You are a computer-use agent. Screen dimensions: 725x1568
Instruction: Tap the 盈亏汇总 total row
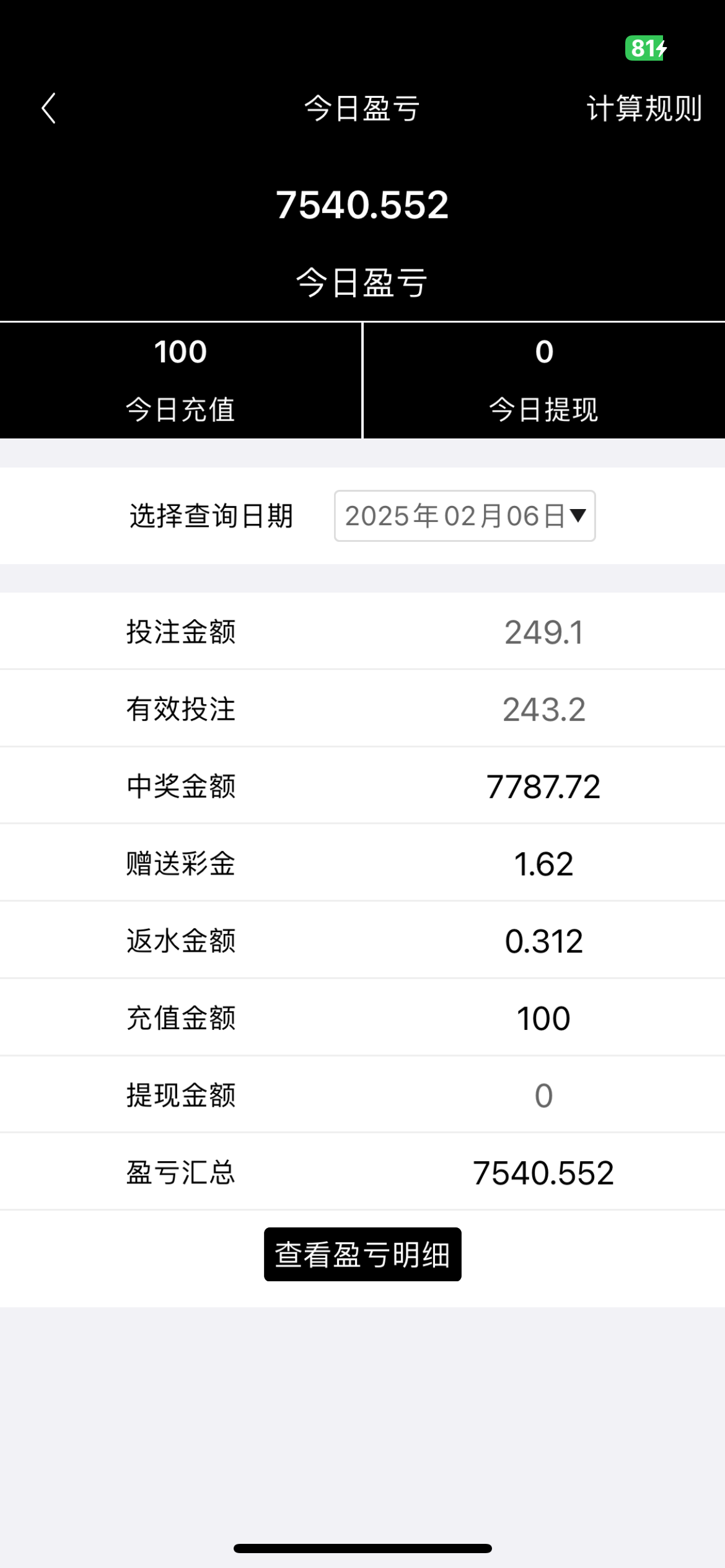tap(362, 1172)
